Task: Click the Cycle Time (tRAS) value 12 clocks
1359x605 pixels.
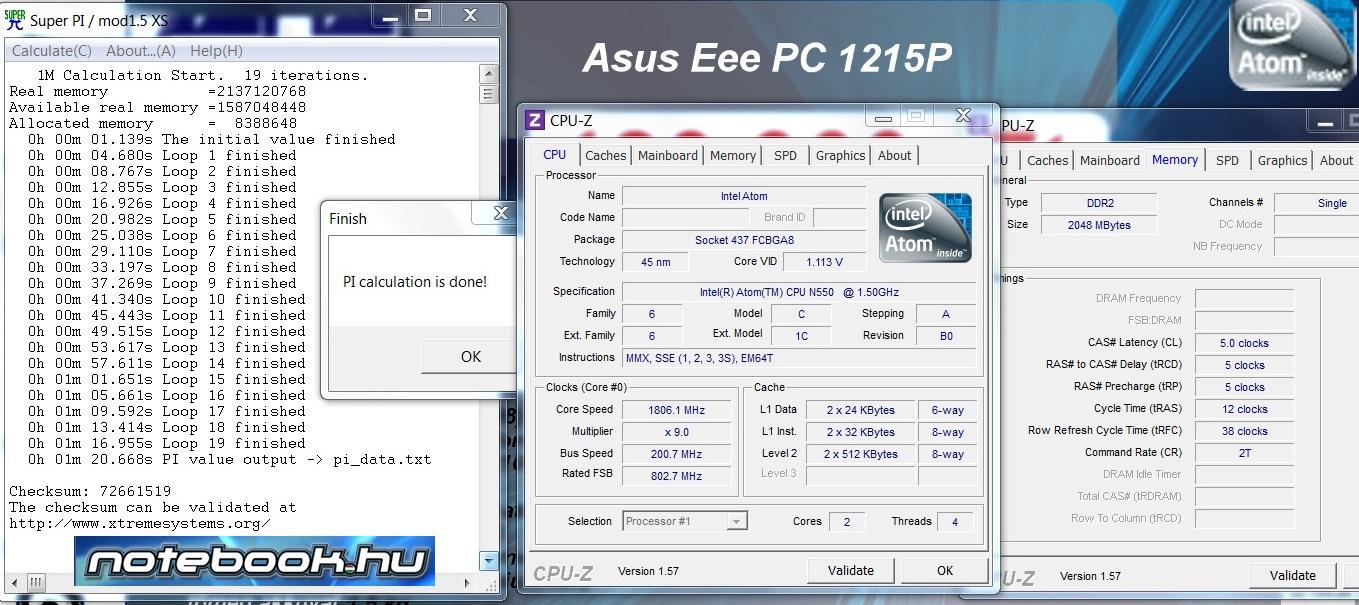Action: [1244, 409]
